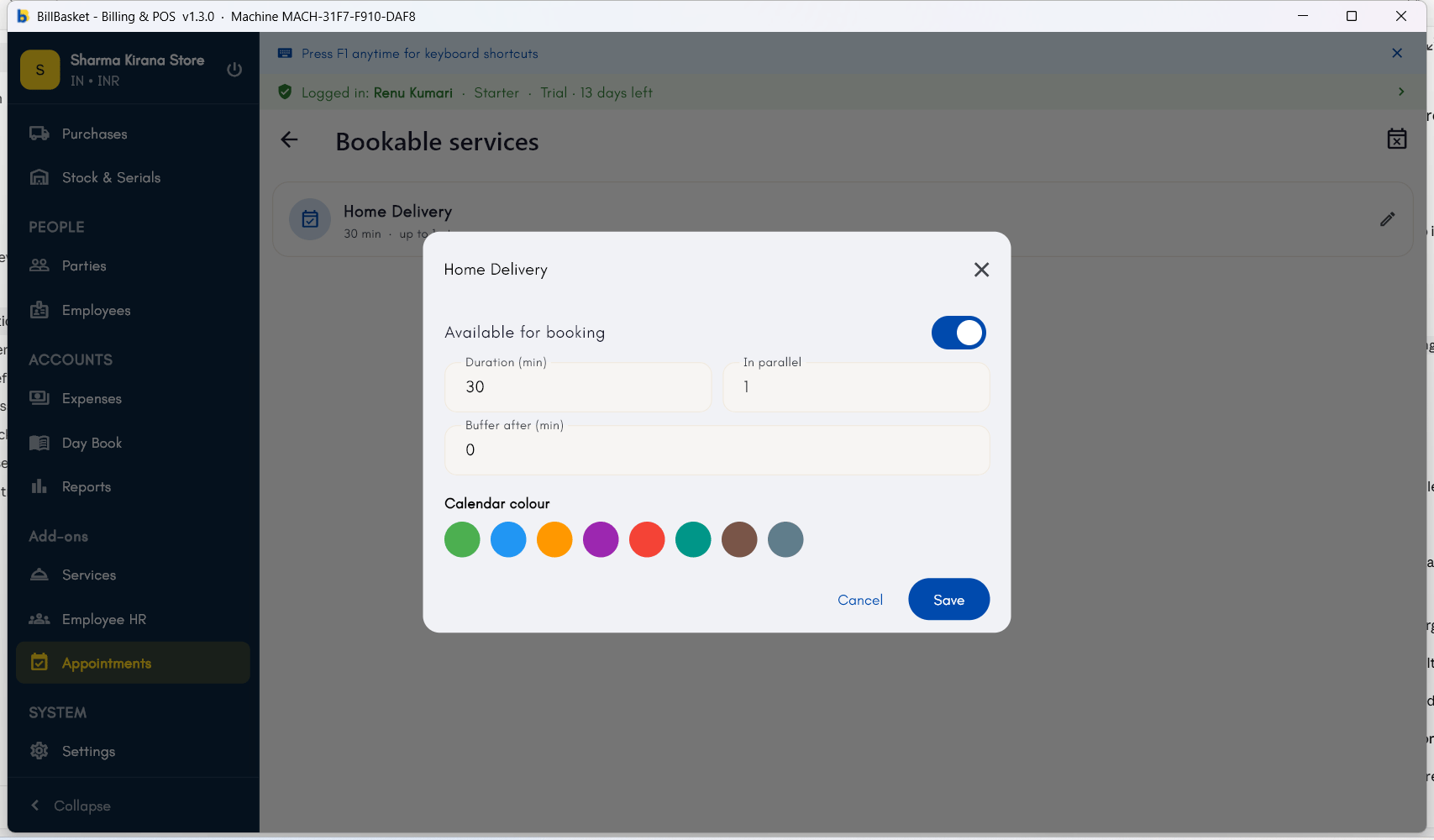
Task: Click the yellow S store avatar
Action: (40, 70)
